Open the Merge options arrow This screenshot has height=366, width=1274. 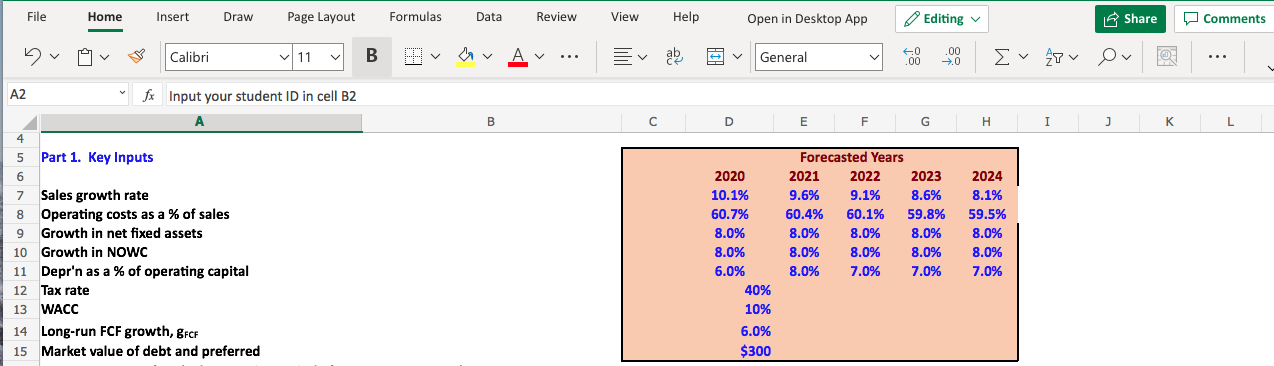click(x=739, y=58)
